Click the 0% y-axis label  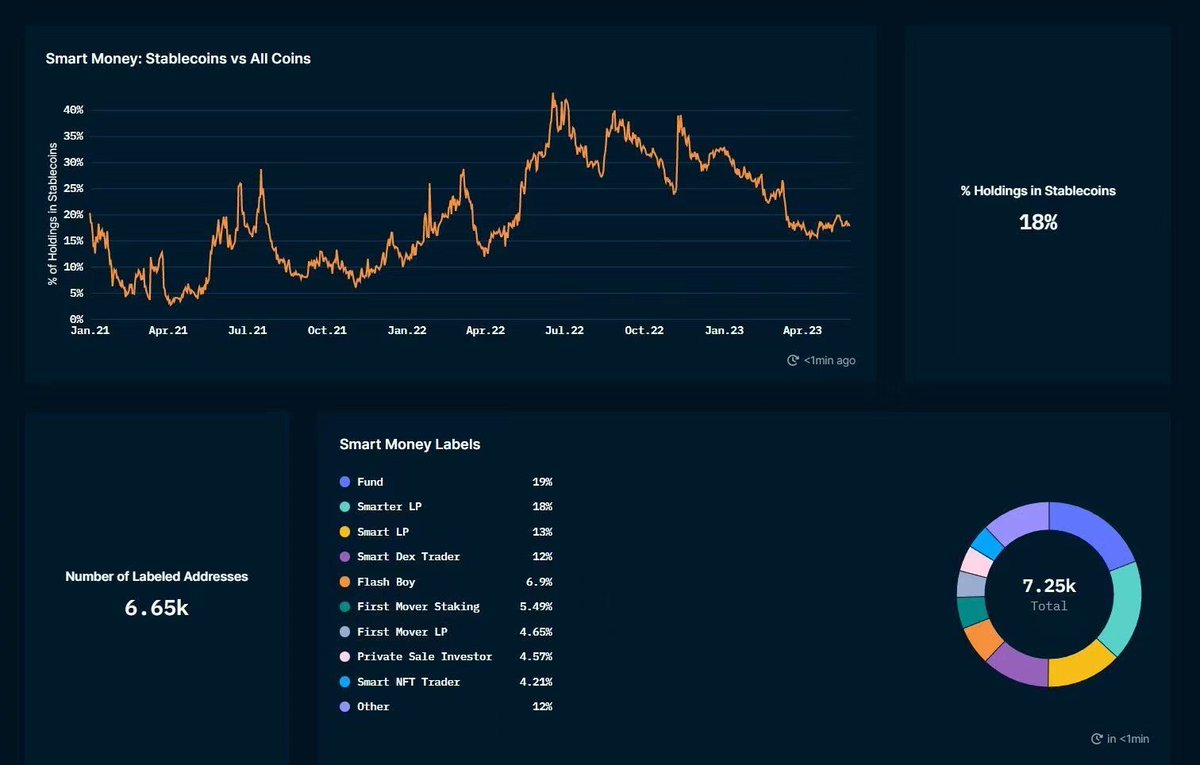(x=77, y=319)
